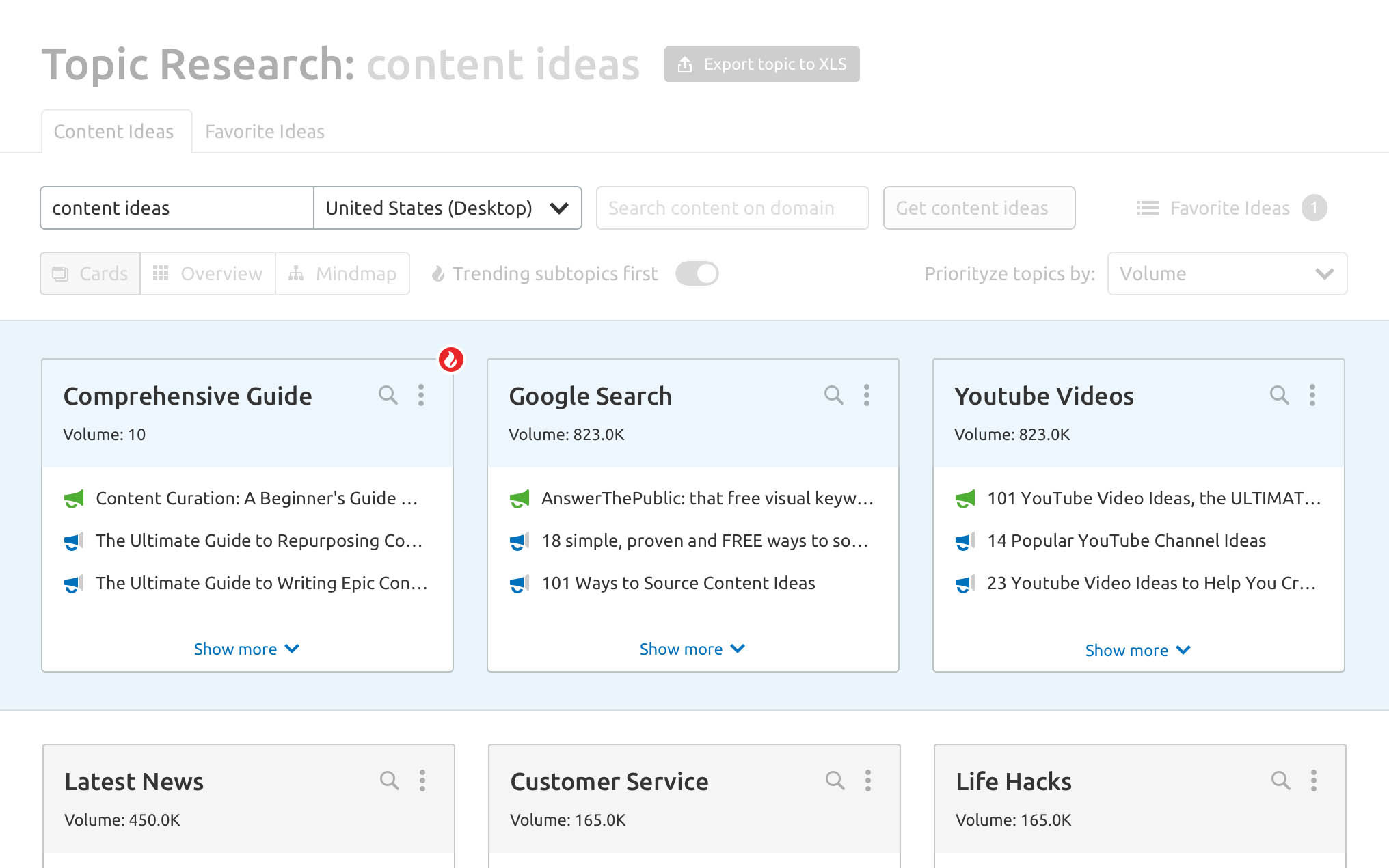Click the search icon on Comprehensive Guide card

(x=388, y=395)
